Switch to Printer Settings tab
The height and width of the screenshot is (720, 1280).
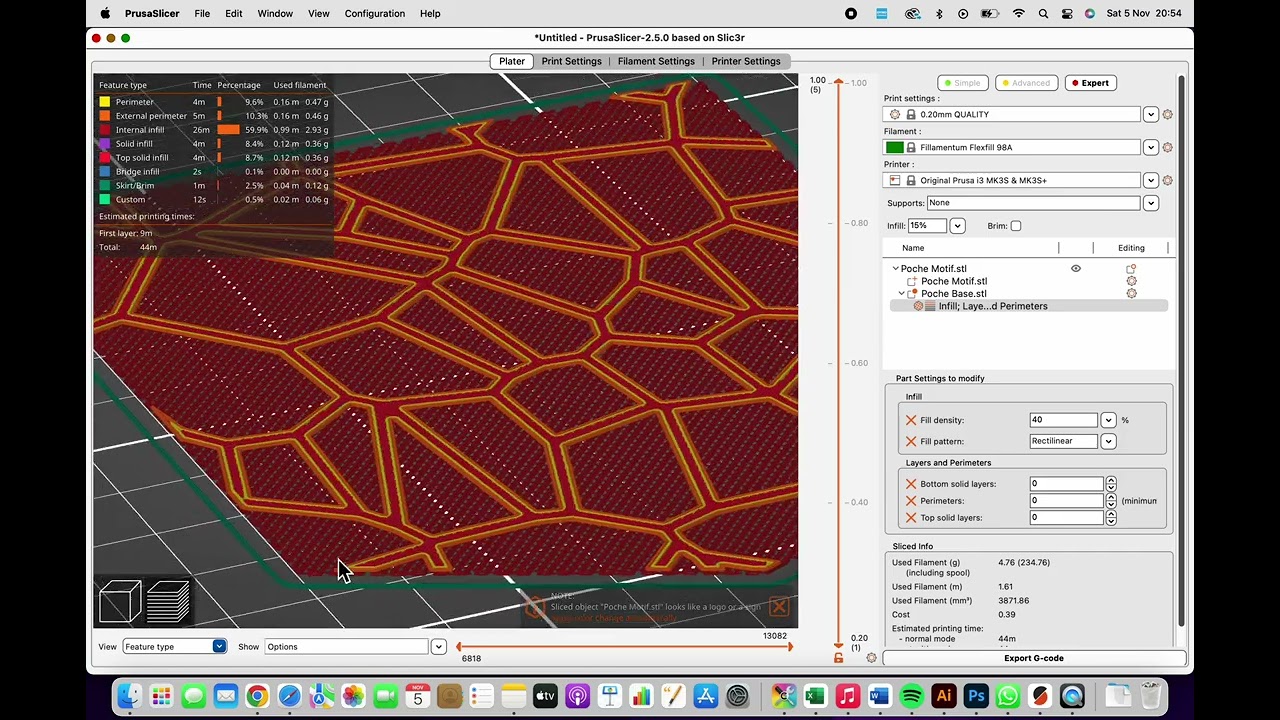[x=746, y=61]
